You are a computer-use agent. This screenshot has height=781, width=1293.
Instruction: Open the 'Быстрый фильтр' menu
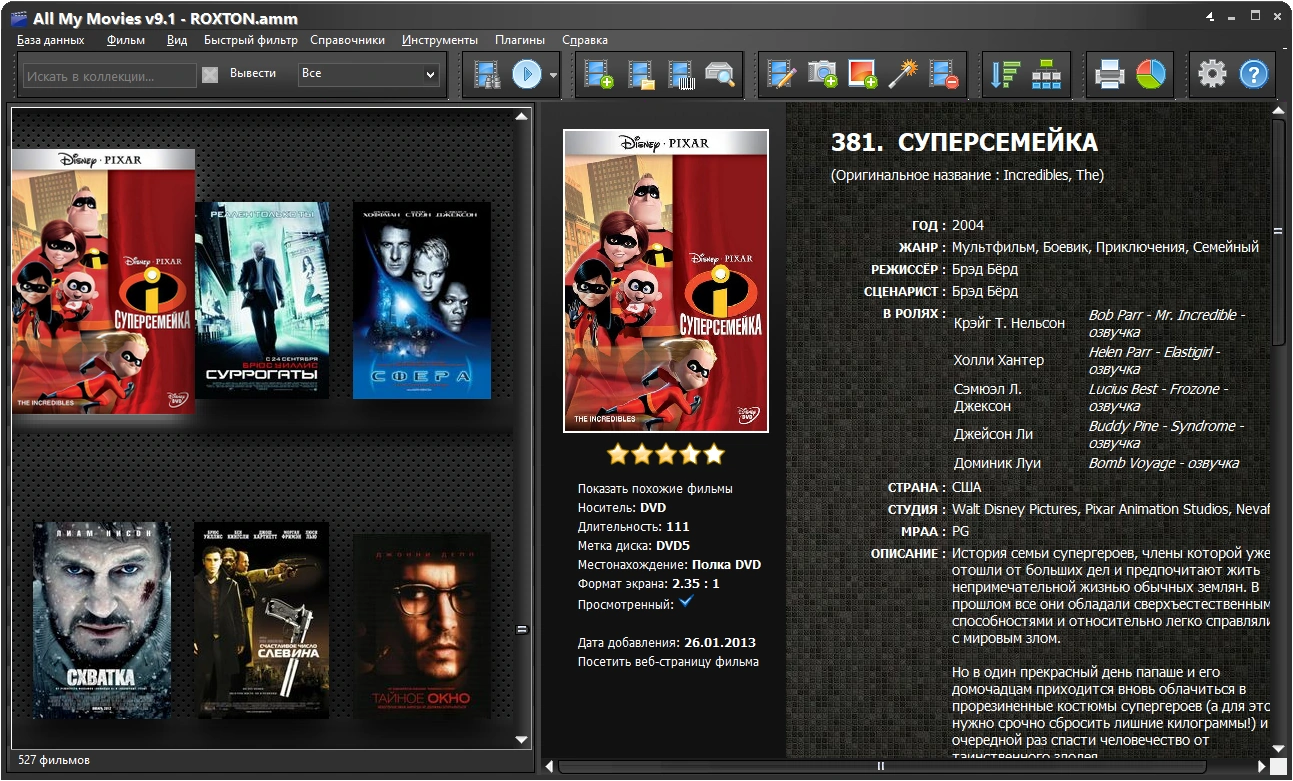click(x=251, y=40)
